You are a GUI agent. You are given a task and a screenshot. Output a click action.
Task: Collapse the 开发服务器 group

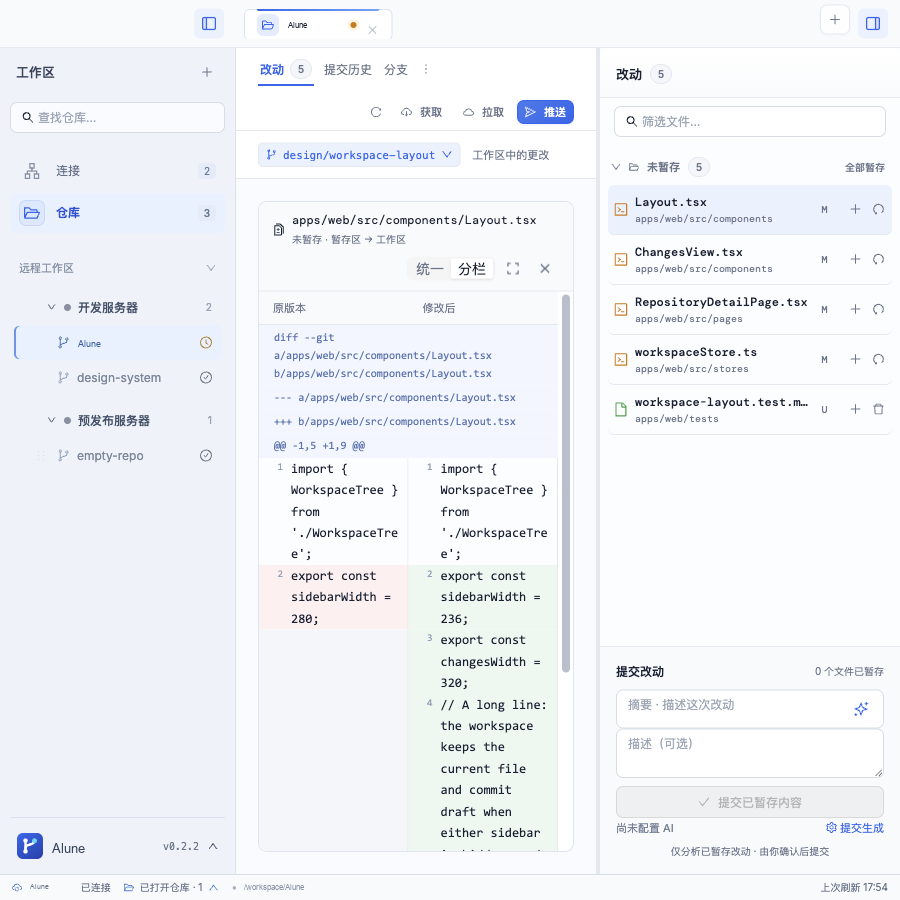tap(52, 307)
